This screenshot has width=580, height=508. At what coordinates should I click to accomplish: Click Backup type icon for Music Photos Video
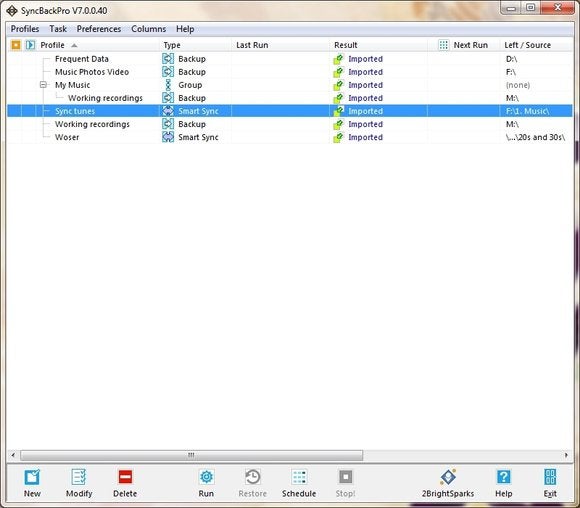[168, 72]
